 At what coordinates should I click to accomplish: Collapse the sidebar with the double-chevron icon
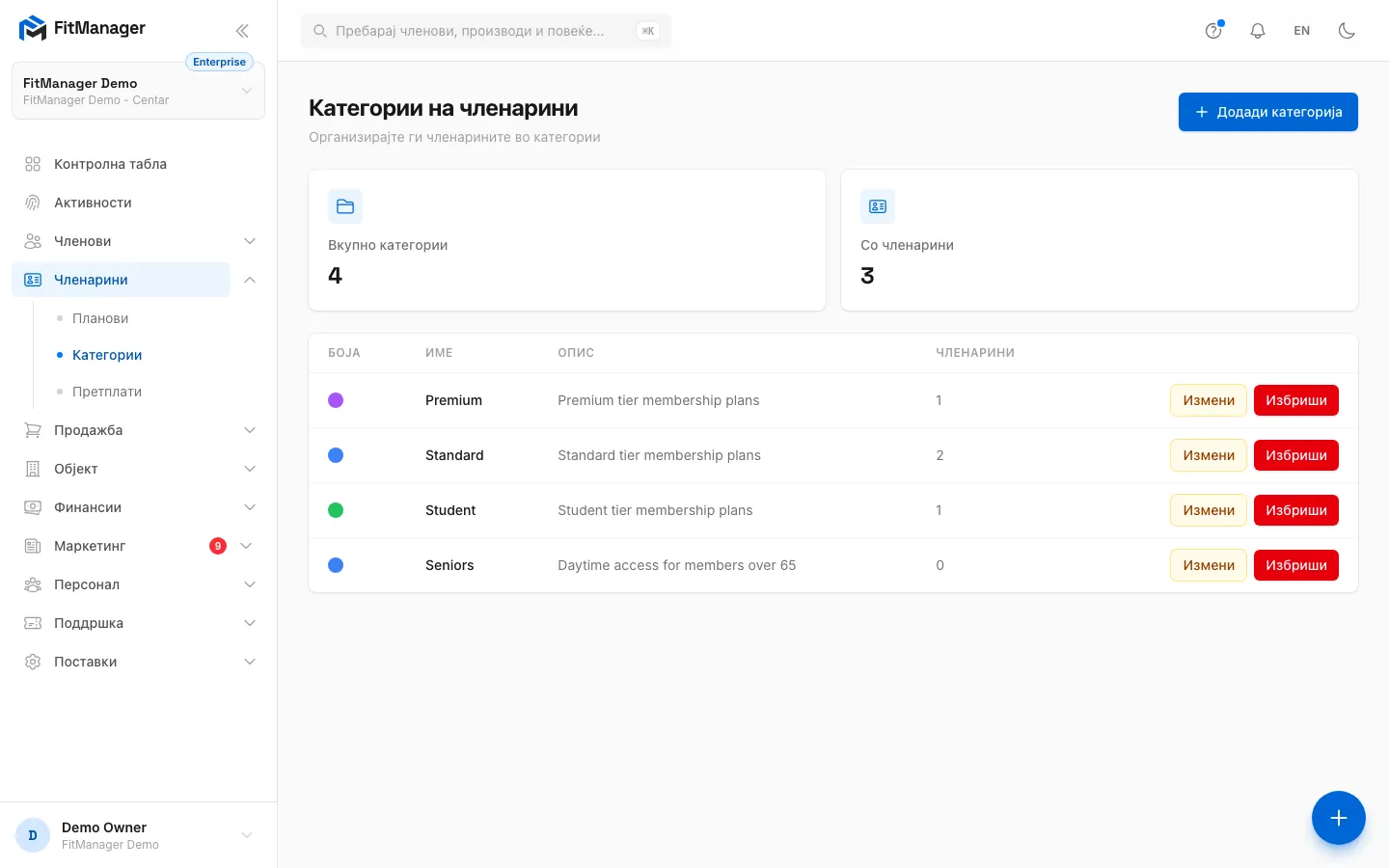[242, 31]
